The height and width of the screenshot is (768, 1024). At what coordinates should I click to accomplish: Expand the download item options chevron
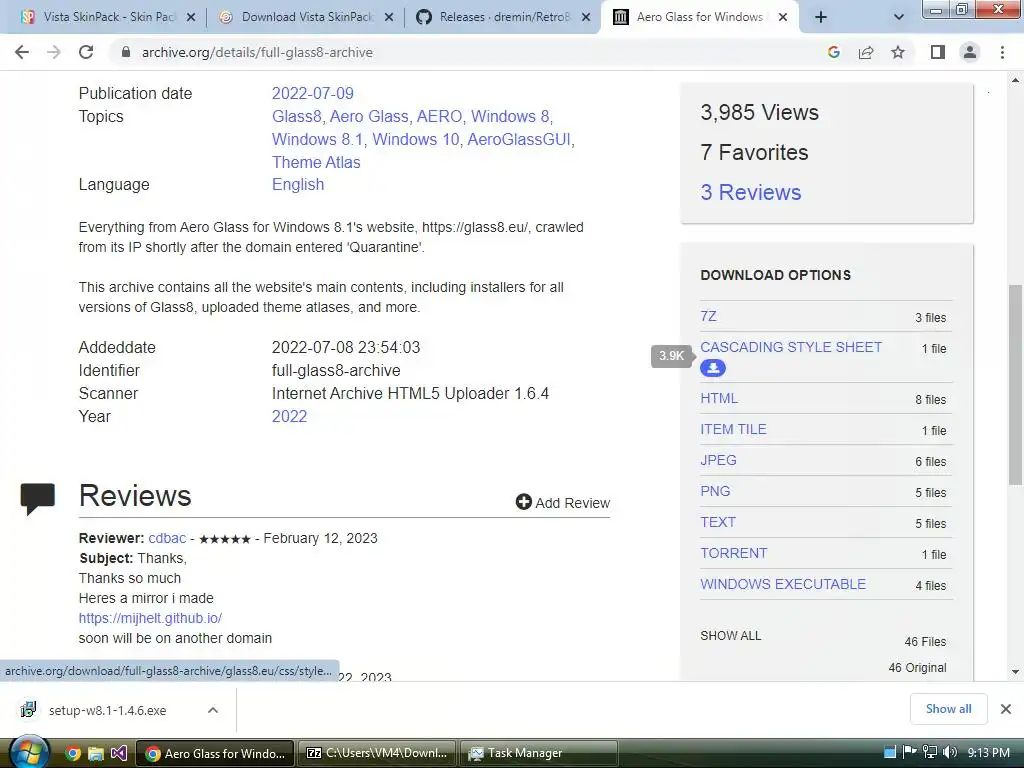coord(213,710)
